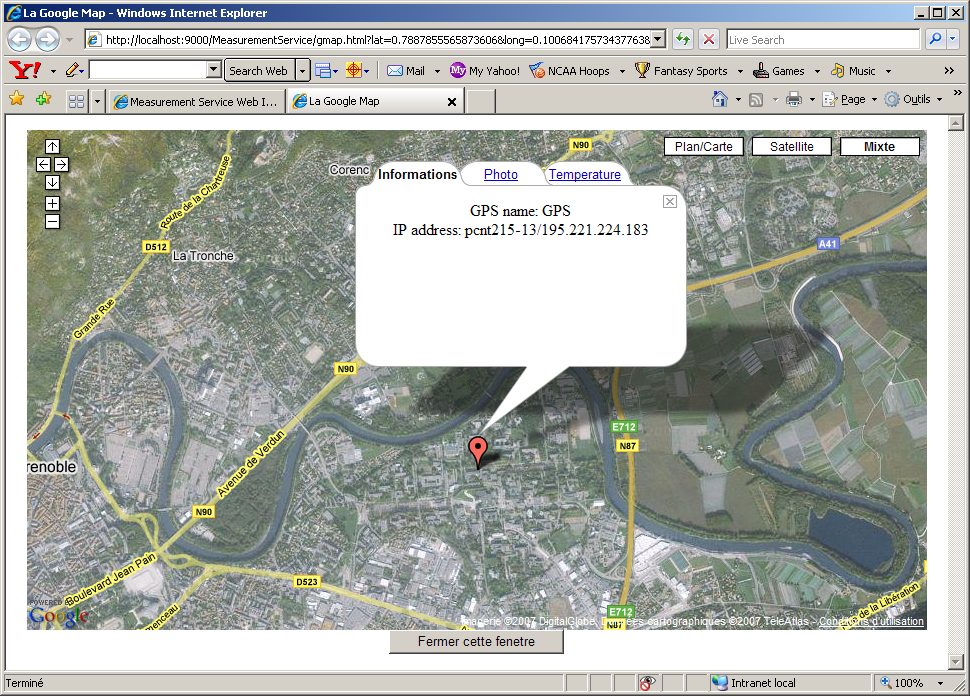This screenshot has width=970, height=696.
Task: Open a new blank browser tab
Action: coord(481,101)
